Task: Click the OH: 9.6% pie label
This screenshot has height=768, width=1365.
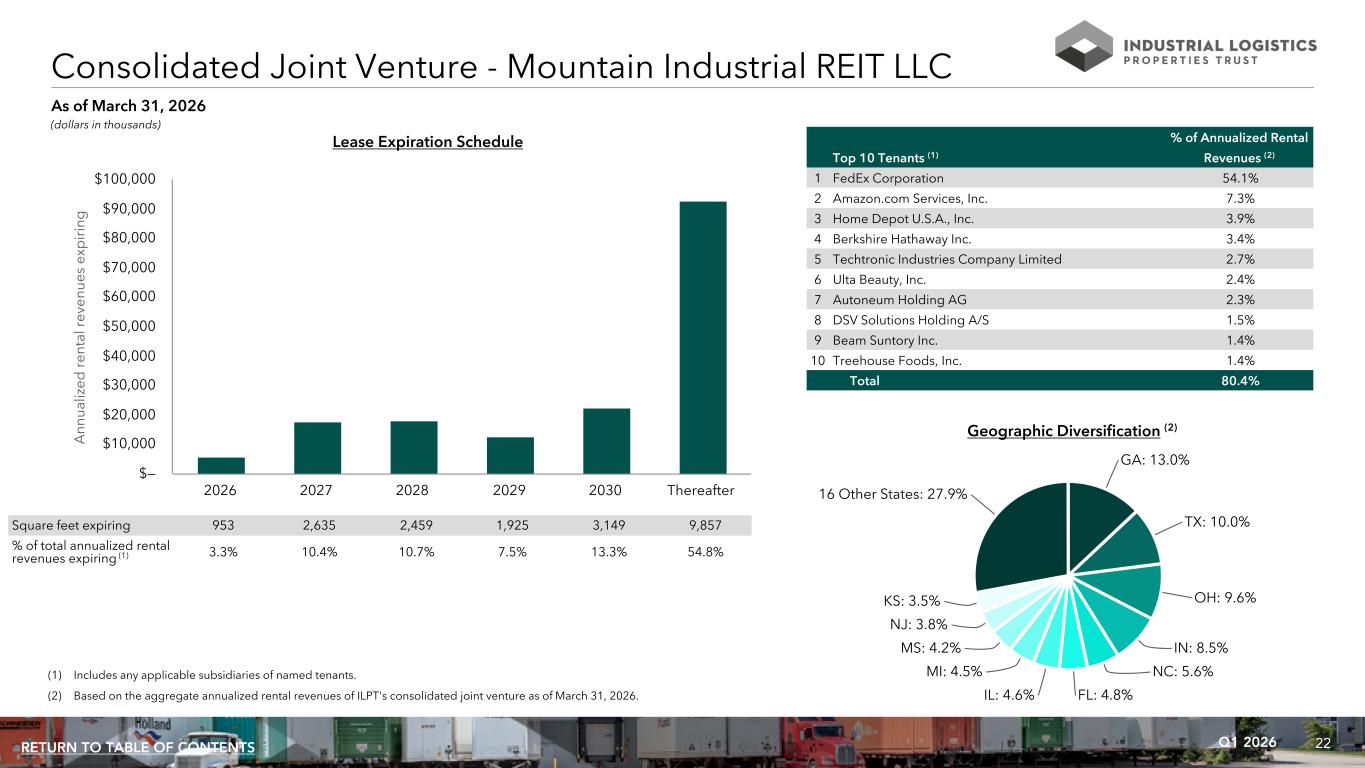Action: [x=1225, y=598]
